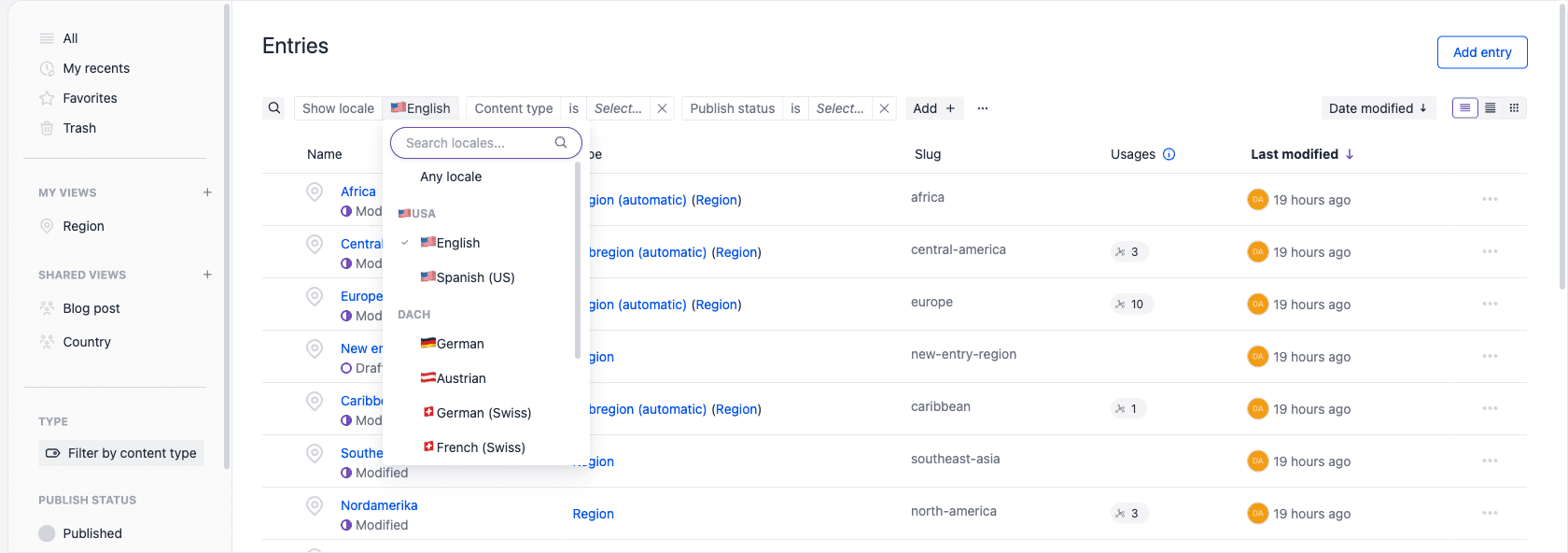
Task: Focus the Search locales field
Action: tap(486, 143)
